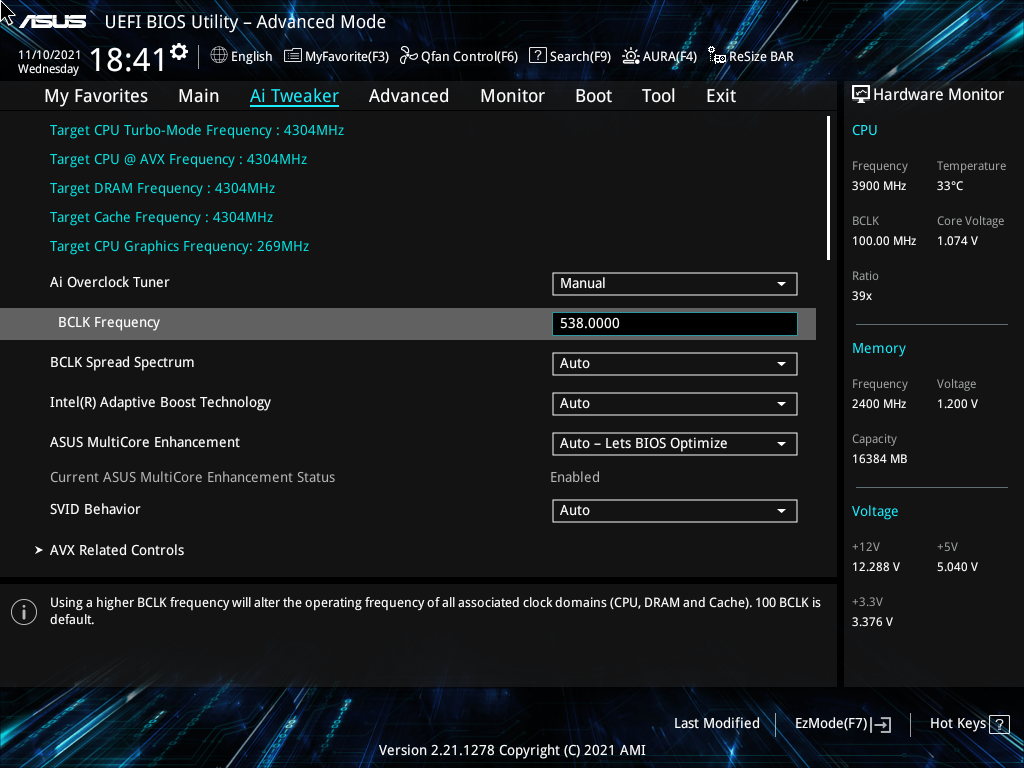This screenshot has width=1024, height=768.
Task: Click Target CPU Turbo-Mode Frequency line
Action: point(197,131)
